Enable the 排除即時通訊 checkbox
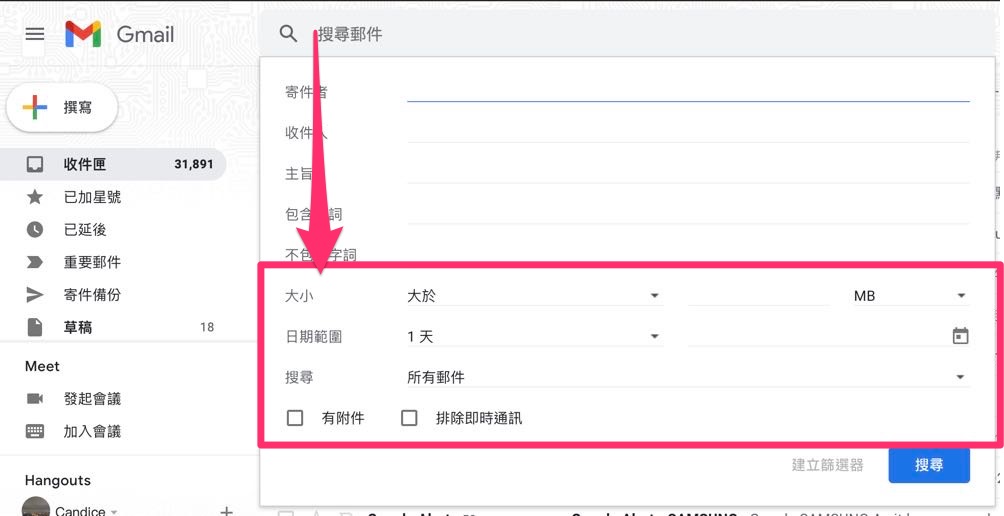This screenshot has width=1004, height=516. pos(409,418)
